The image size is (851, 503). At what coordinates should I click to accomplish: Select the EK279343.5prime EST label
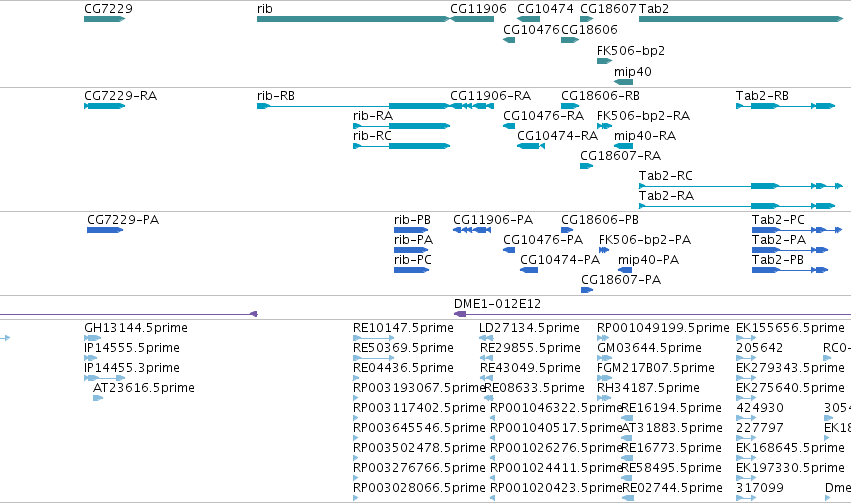coord(790,368)
